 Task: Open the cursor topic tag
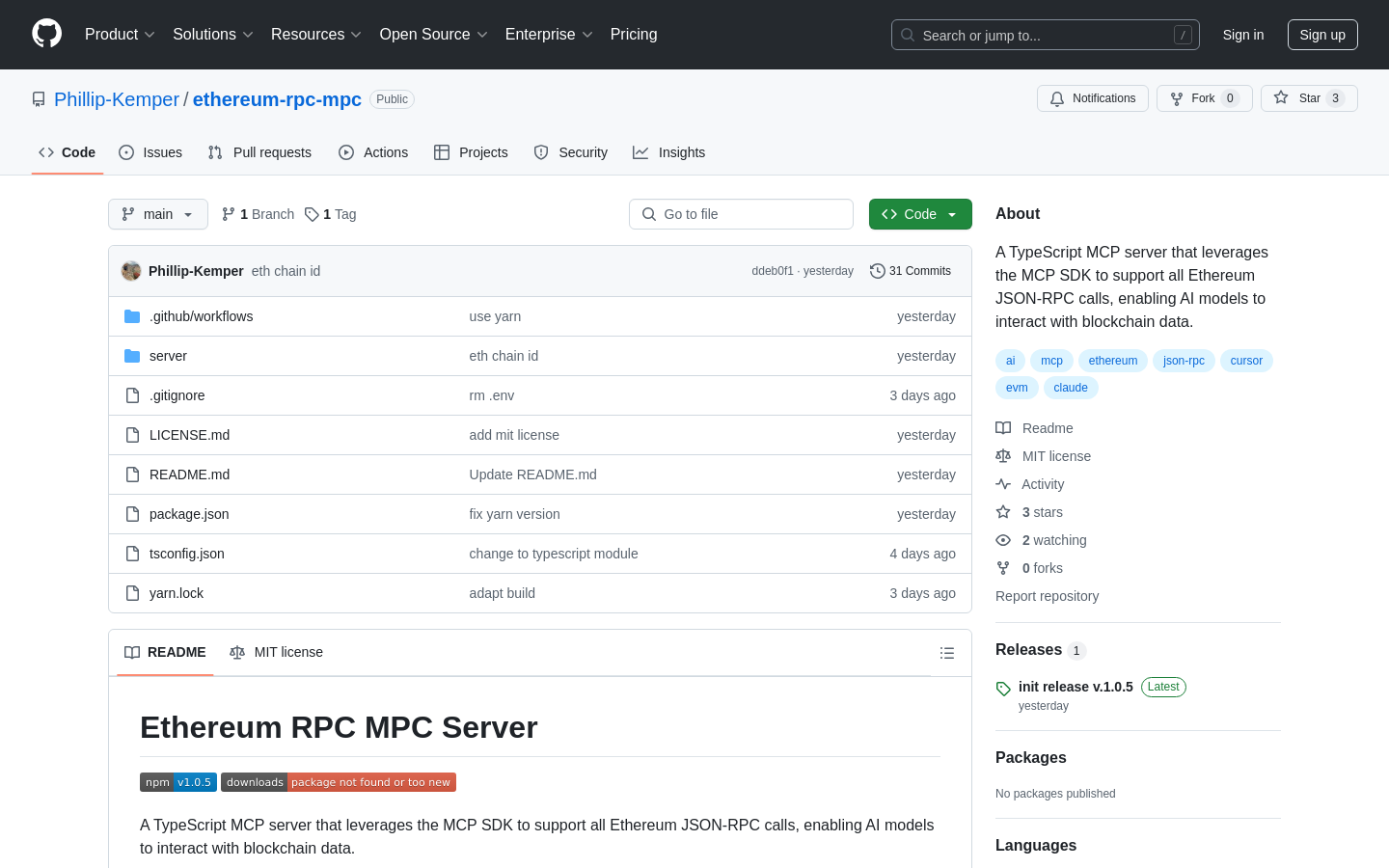click(x=1246, y=361)
